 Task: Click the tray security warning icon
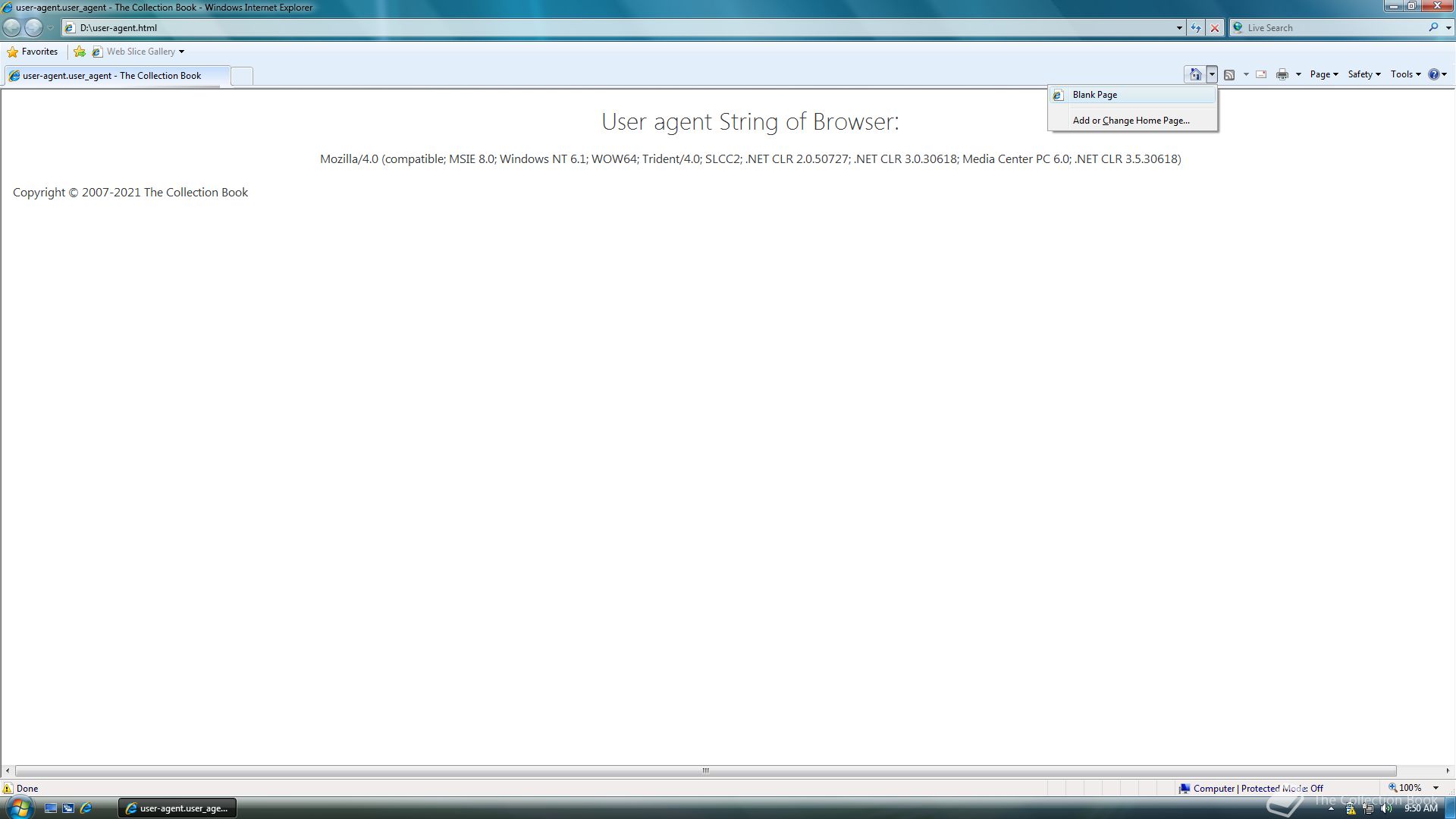pyautogui.click(x=1351, y=808)
